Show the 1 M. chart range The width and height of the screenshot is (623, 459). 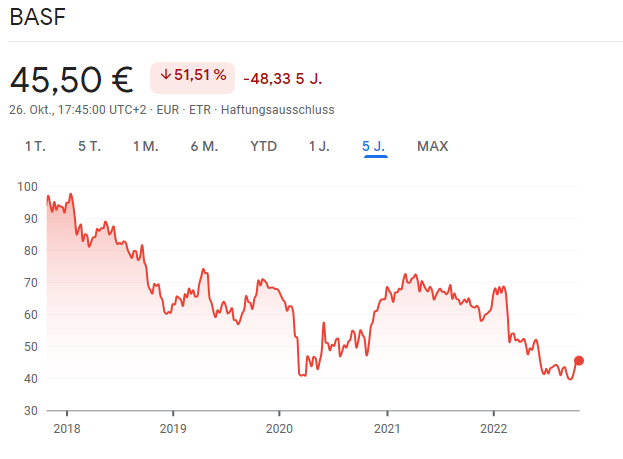point(145,146)
